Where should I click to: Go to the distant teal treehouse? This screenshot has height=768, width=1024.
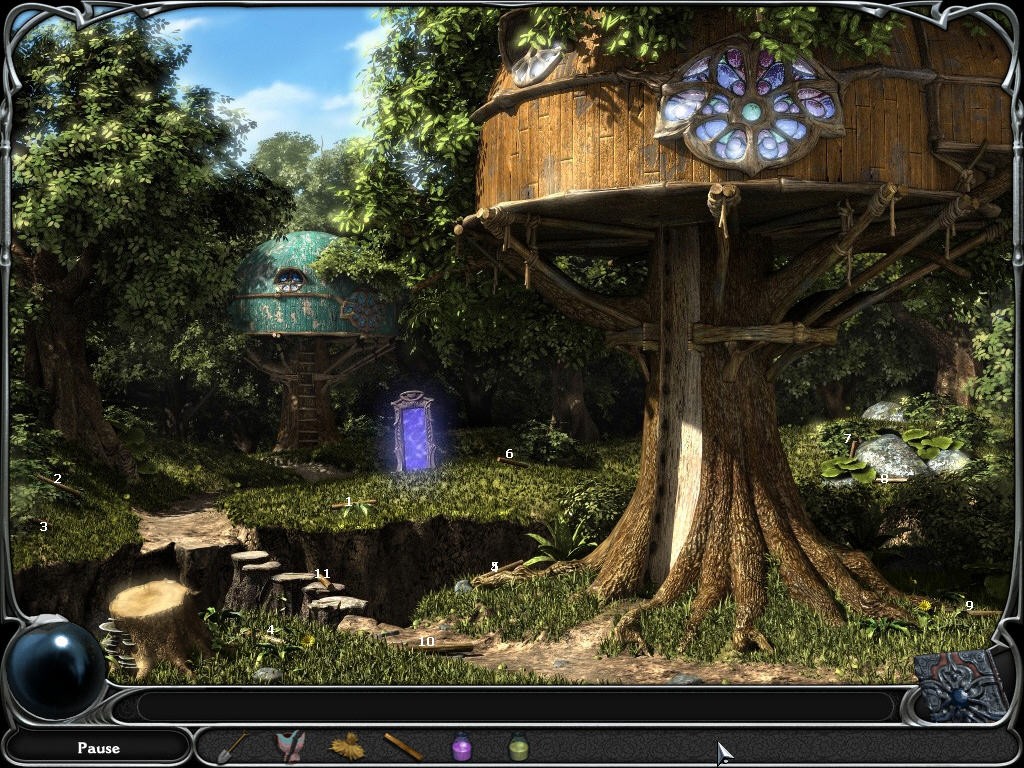point(300,290)
